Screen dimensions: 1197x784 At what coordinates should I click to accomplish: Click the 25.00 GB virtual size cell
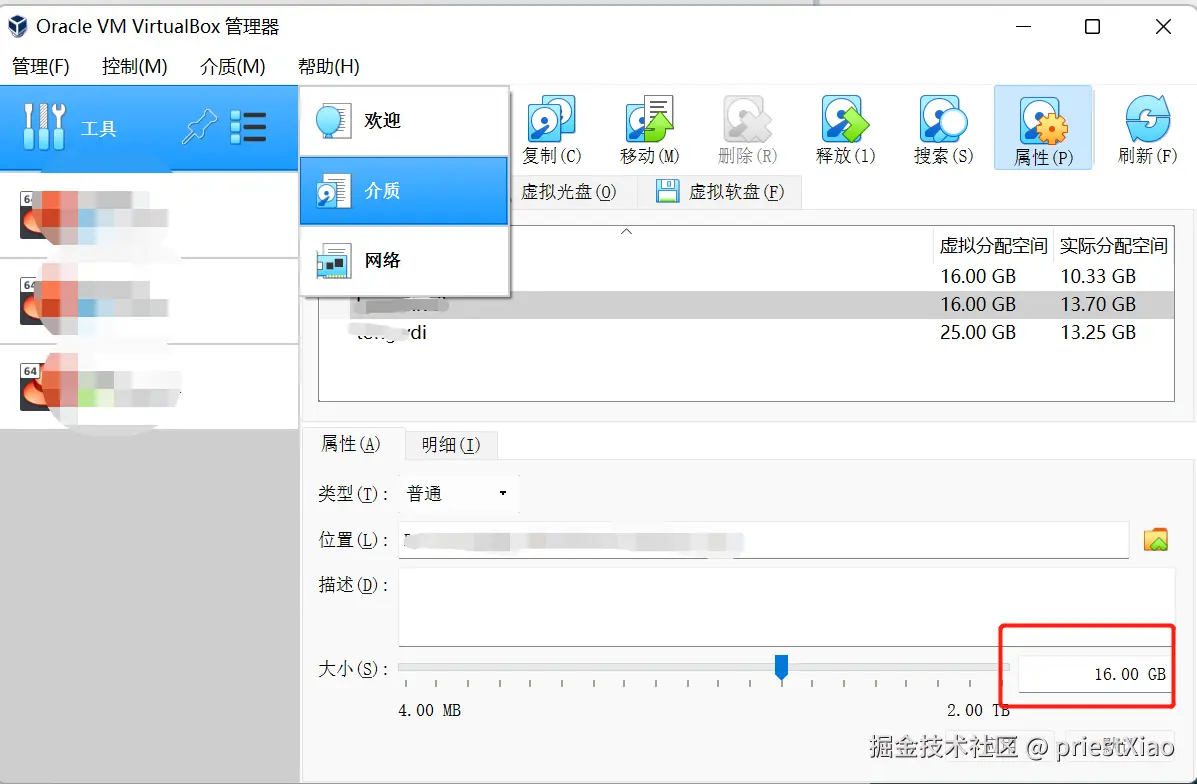coord(978,333)
